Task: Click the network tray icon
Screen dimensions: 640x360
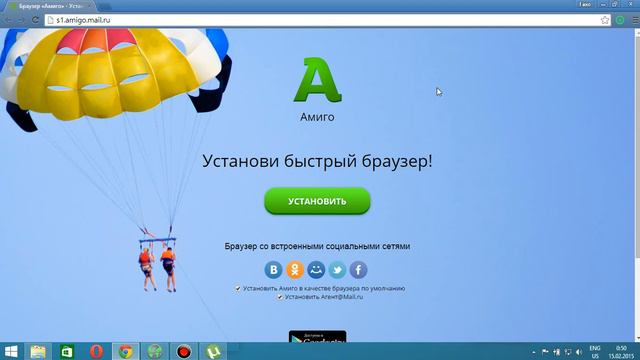Action: [568, 352]
